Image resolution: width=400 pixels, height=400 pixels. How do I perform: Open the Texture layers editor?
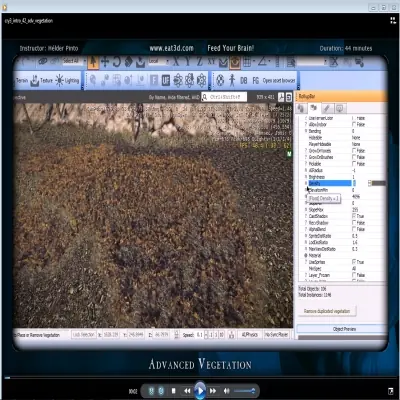click(42, 81)
